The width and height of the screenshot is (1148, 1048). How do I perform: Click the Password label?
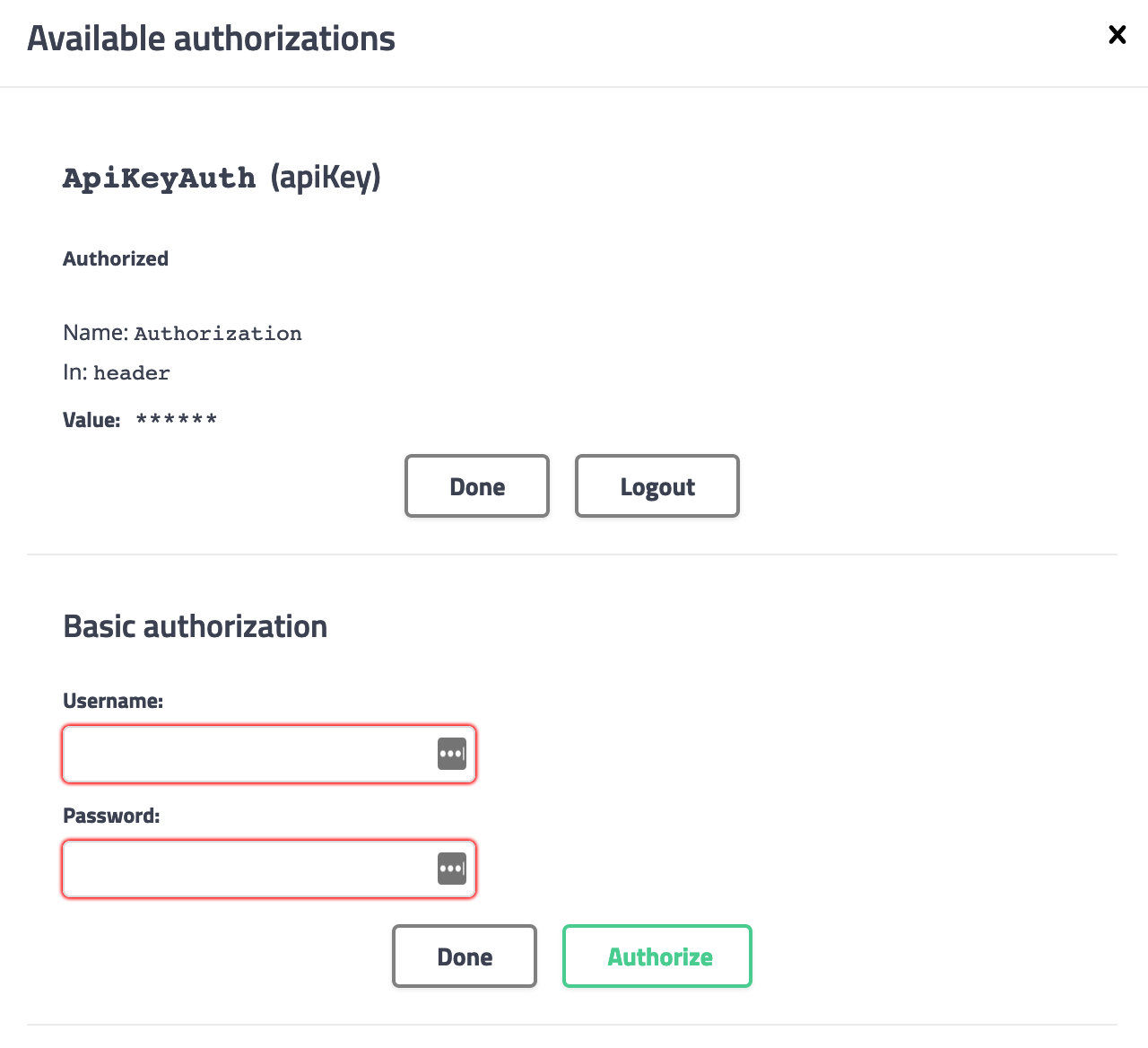[x=110, y=816]
